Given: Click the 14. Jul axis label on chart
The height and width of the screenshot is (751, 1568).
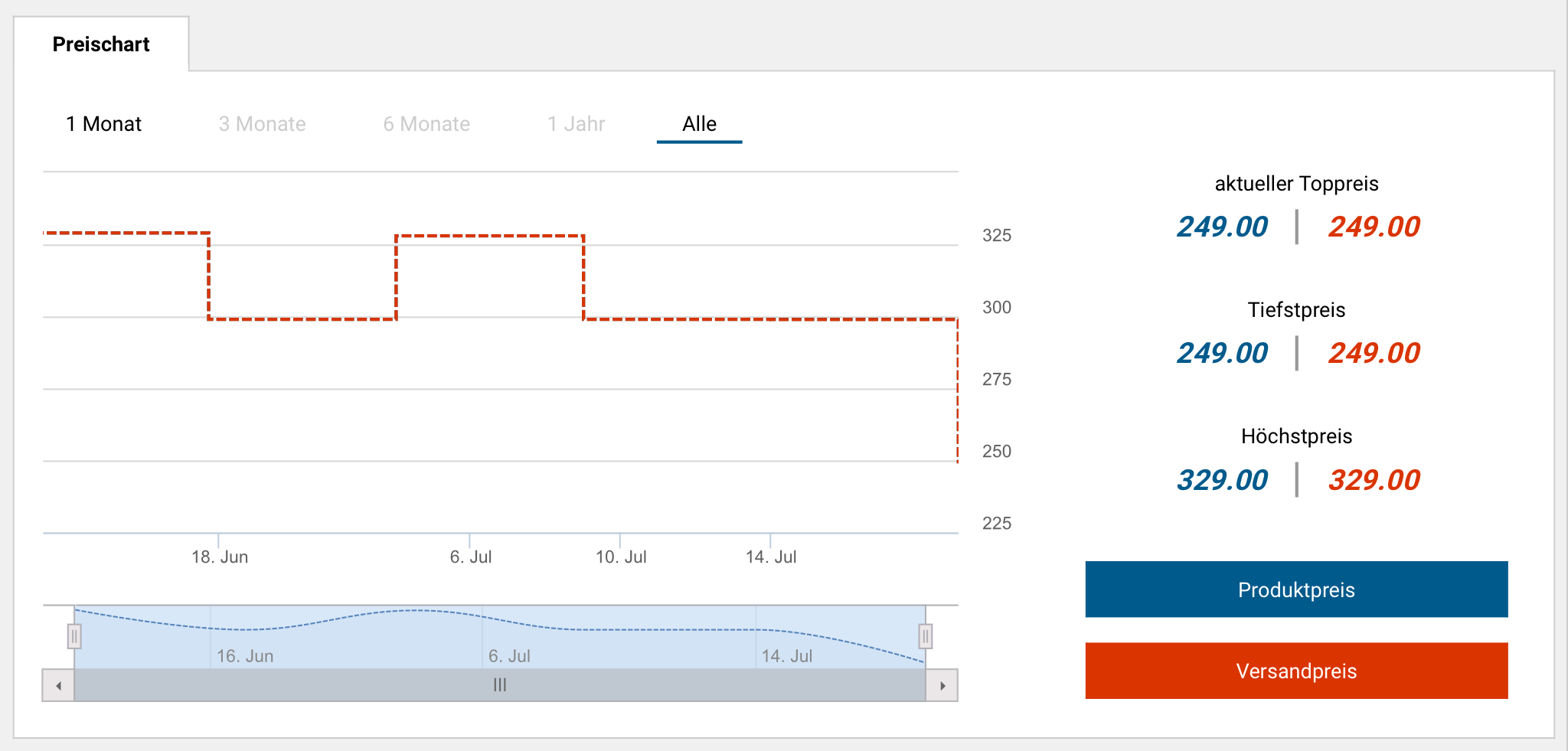Looking at the screenshot, I should tap(771, 557).
